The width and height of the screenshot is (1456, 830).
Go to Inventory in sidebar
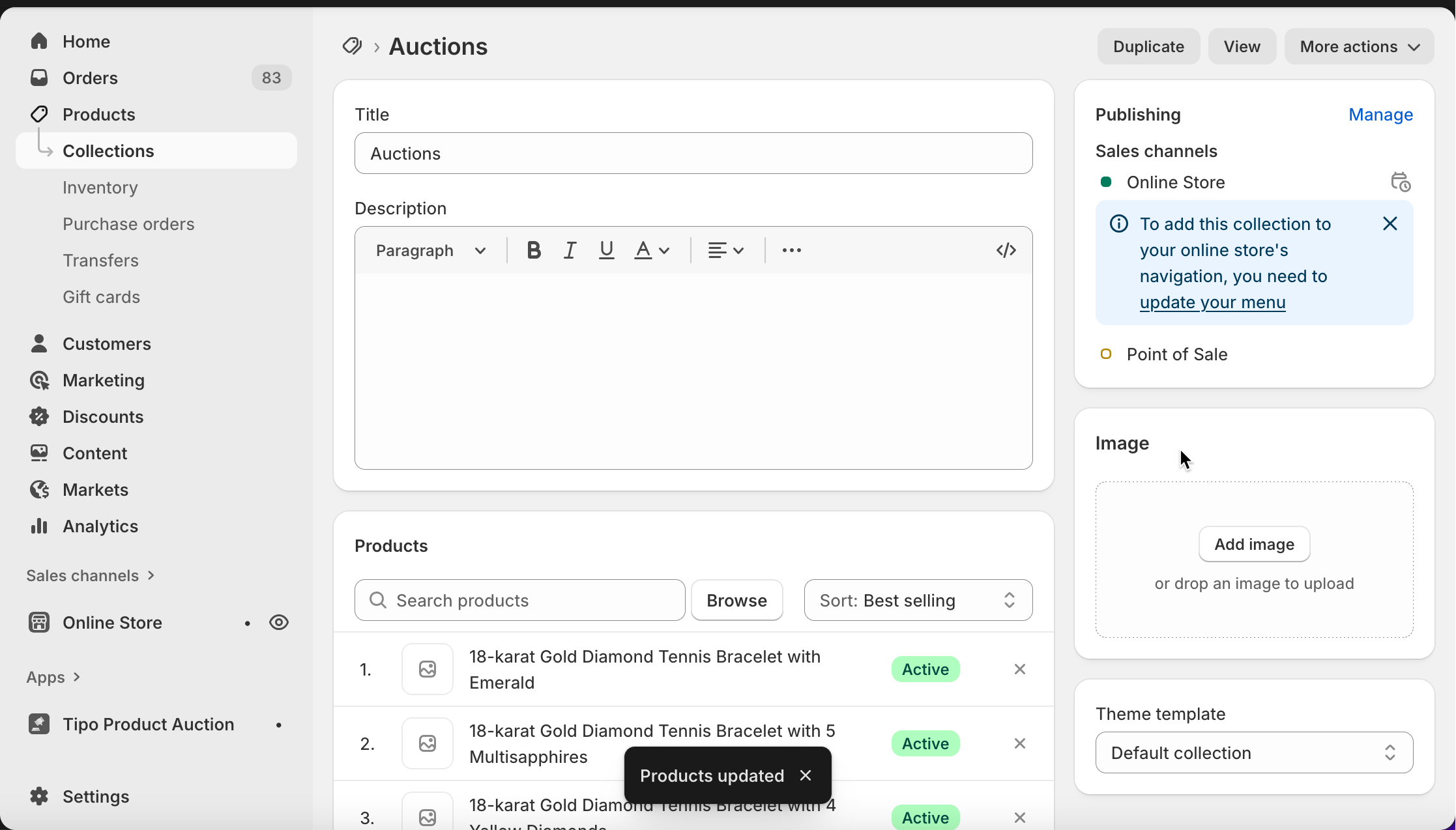pos(100,188)
